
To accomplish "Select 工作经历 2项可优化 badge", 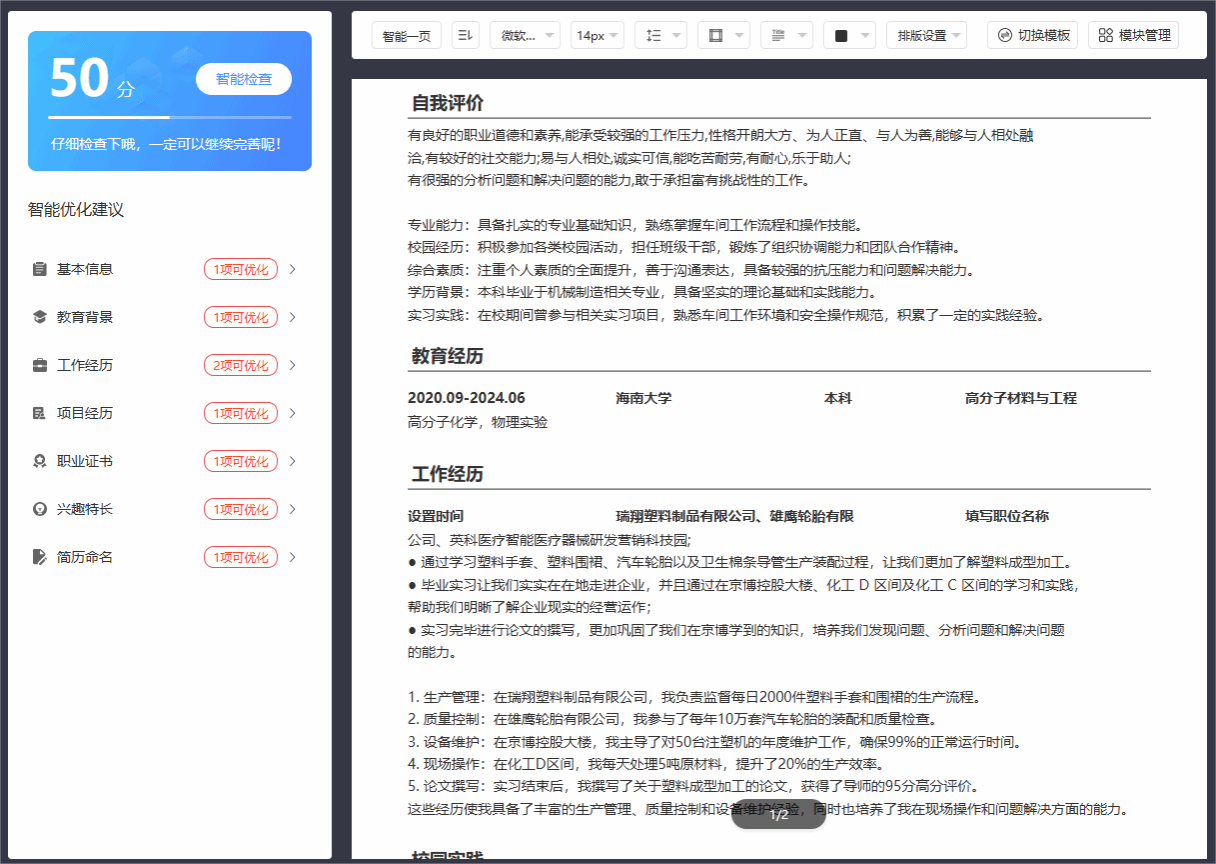I will [x=241, y=365].
